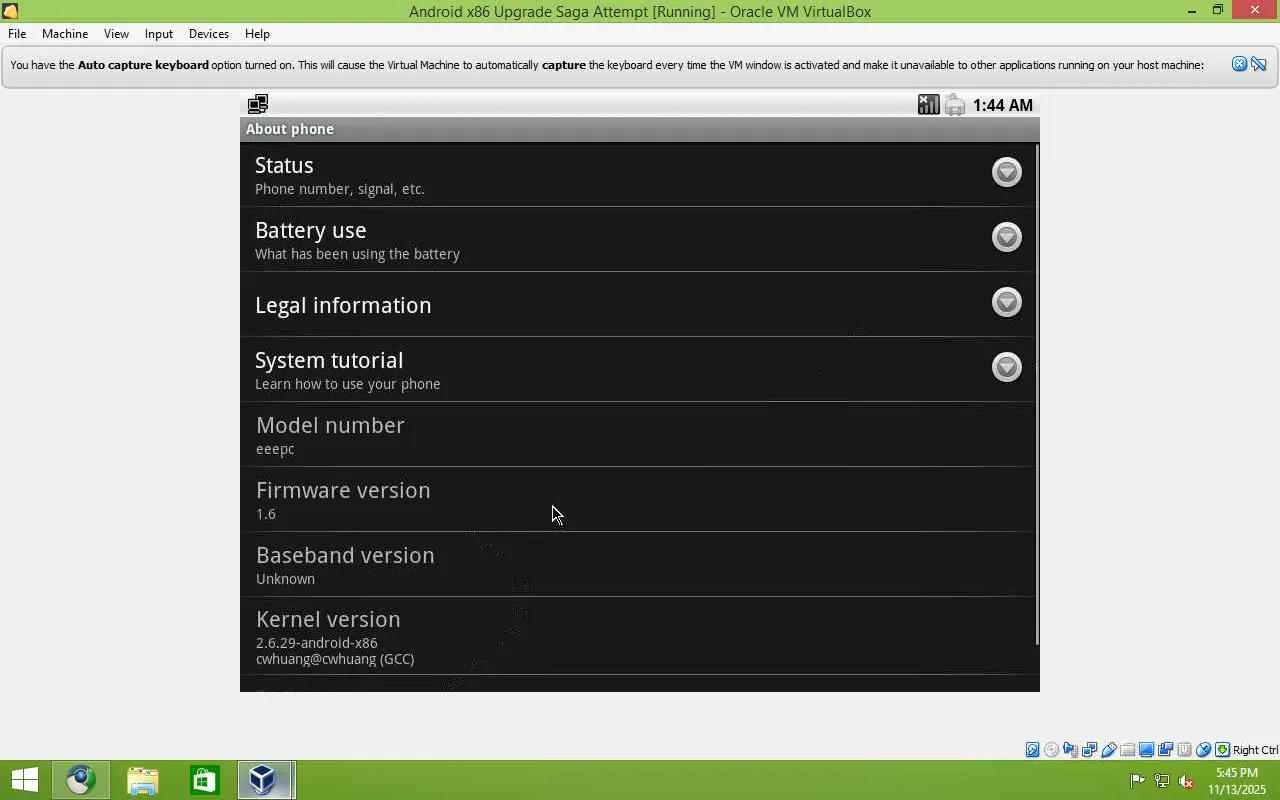Click the hard disk activity indicator icon

(x=1032, y=750)
